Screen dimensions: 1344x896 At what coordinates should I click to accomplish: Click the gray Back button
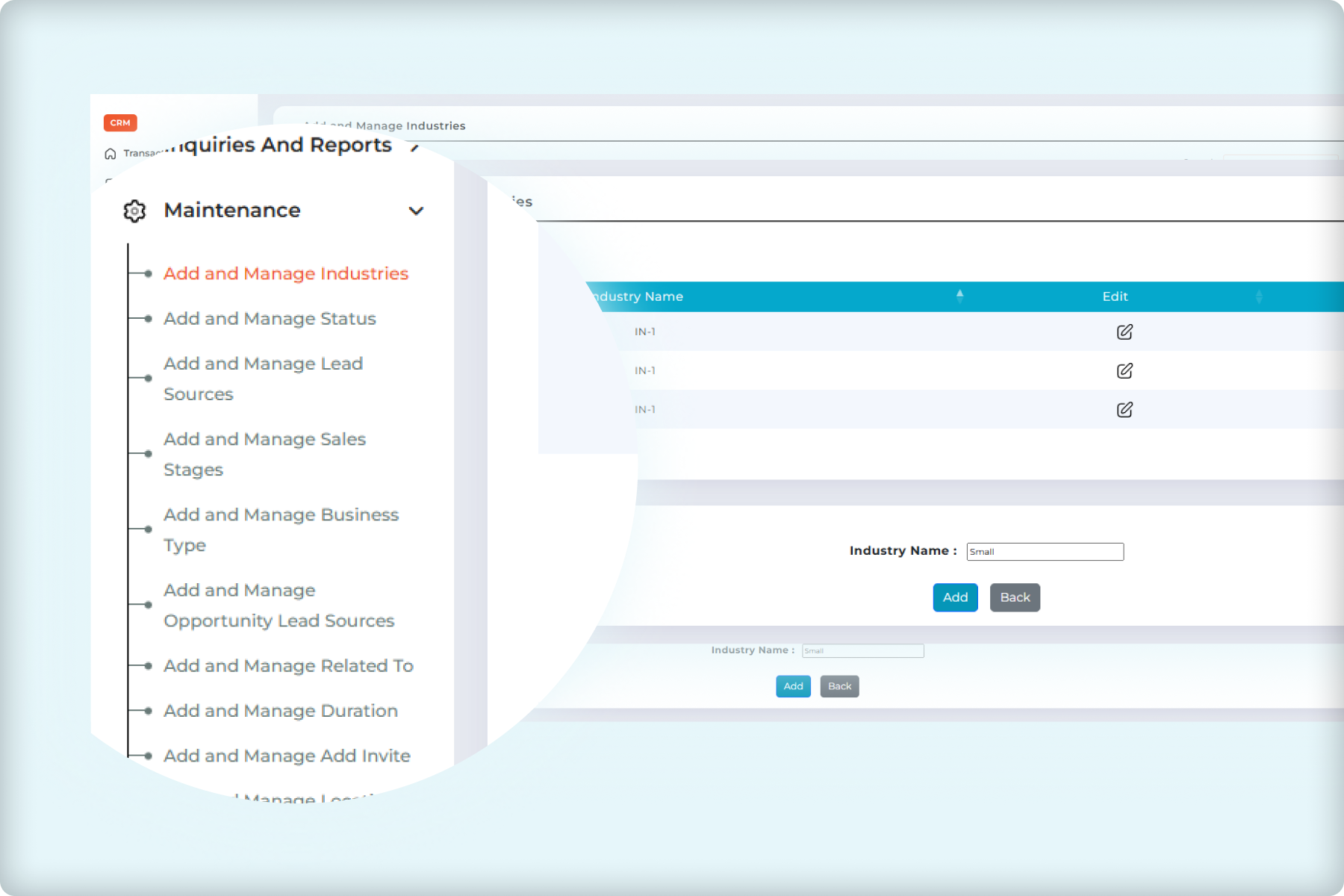[x=1015, y=597]
